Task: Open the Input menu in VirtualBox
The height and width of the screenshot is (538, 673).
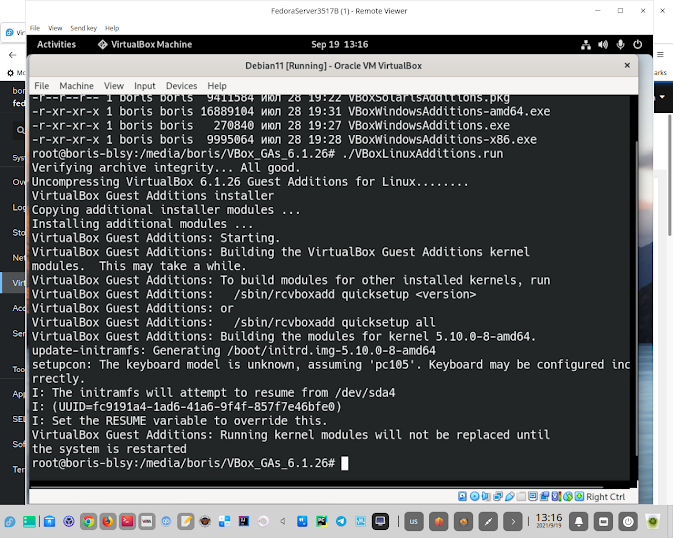Action: click(x=145, y=86)
